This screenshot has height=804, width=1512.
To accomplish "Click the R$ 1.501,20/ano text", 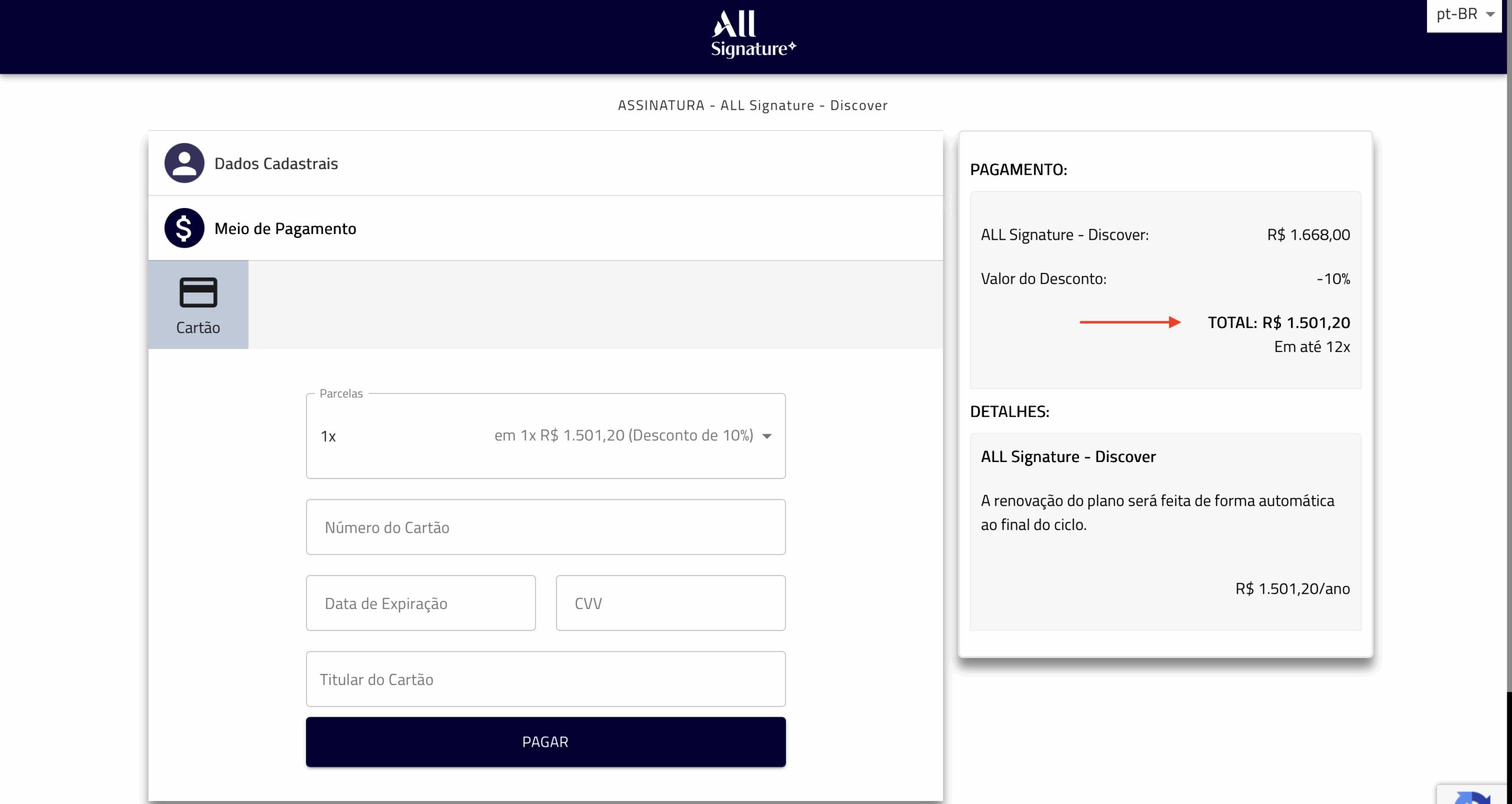I will click(x=1292, y=588).
